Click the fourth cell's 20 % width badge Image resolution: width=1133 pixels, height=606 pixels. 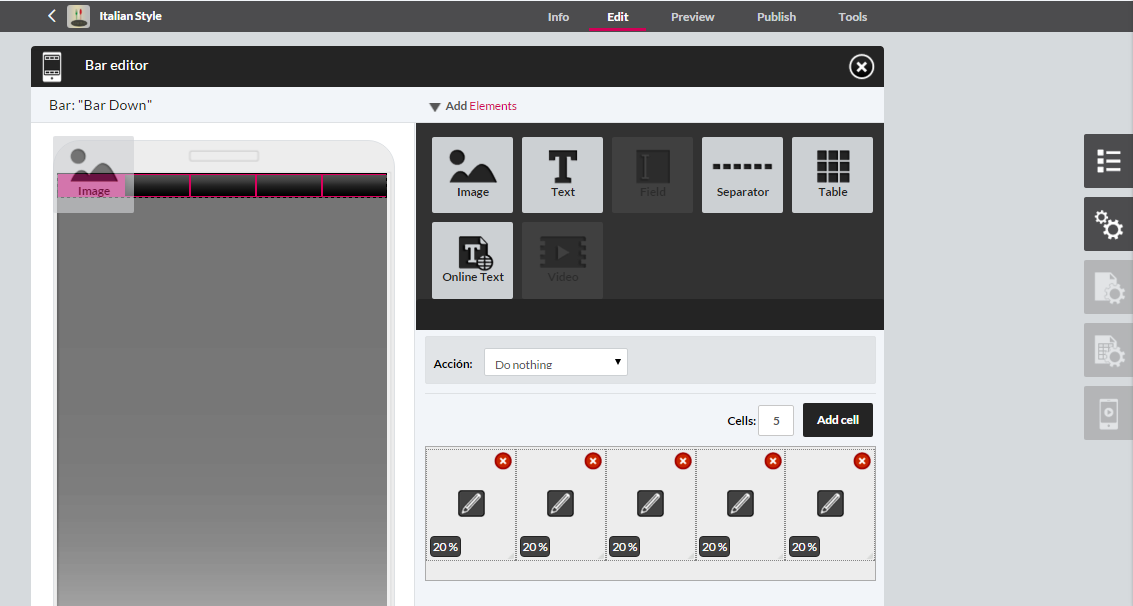(715, 547)
